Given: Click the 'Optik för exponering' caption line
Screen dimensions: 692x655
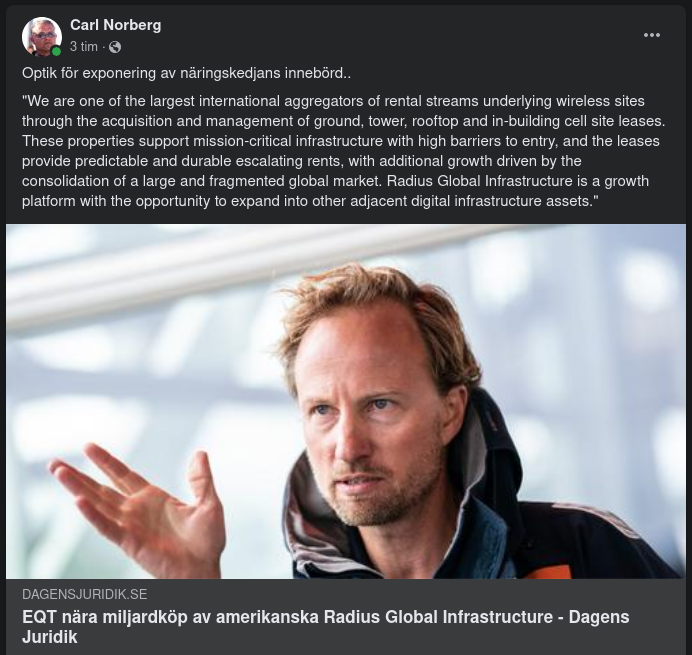Looking at the screenshot, I should pos(186,73).
